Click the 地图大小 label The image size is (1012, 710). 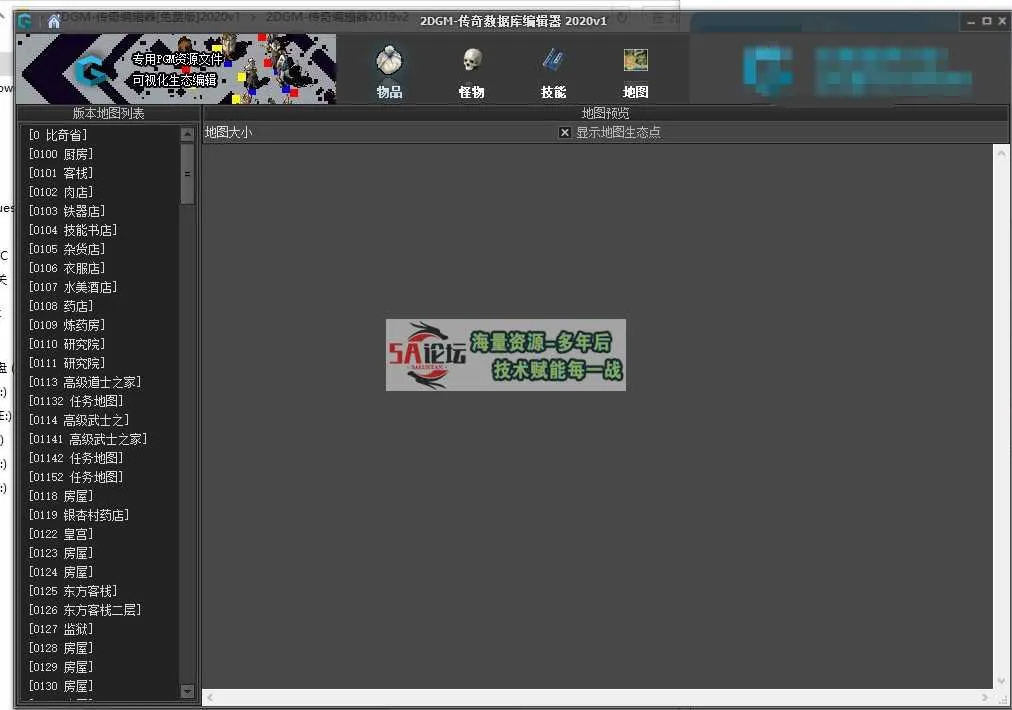click(x=228, y=132)
